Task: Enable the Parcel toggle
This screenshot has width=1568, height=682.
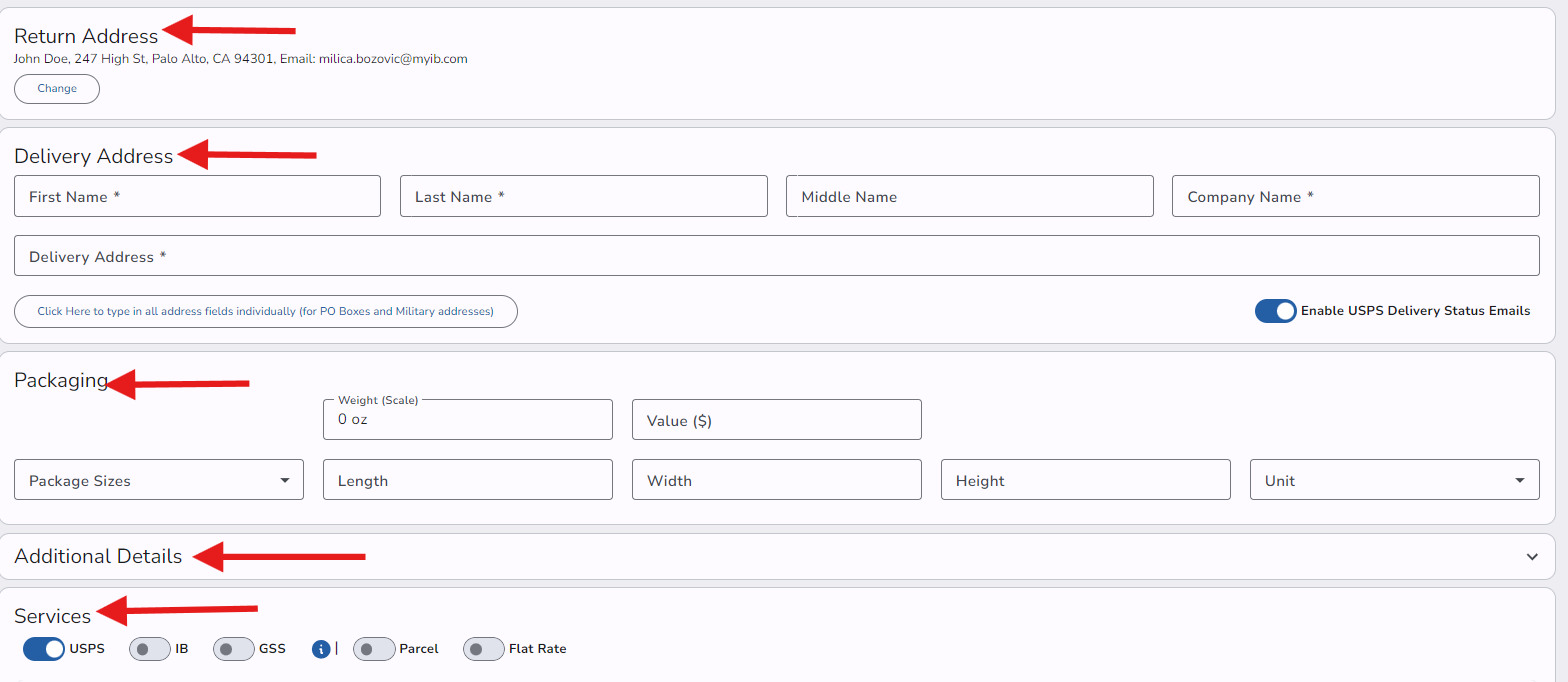Action: click(374, 649)
